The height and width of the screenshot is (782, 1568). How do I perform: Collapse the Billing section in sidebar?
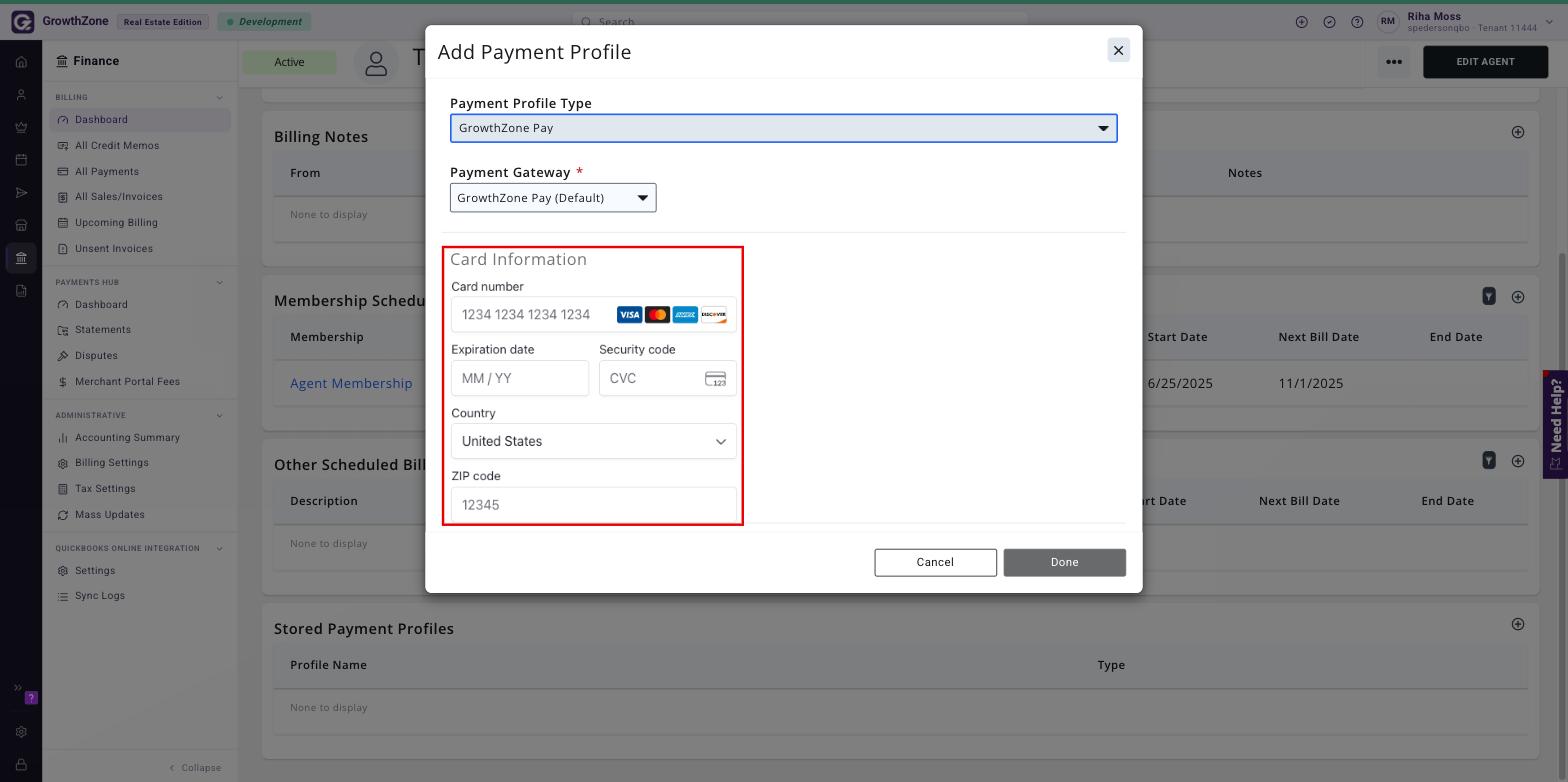(x=219, y=97)
